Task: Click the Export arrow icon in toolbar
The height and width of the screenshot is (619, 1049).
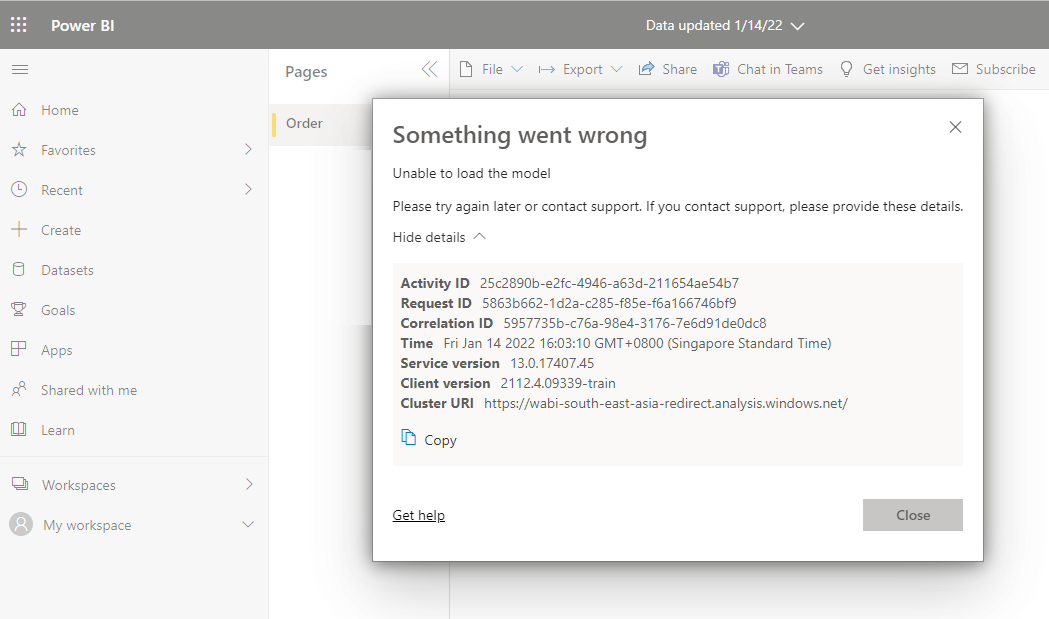Action: tap(547, 70)
